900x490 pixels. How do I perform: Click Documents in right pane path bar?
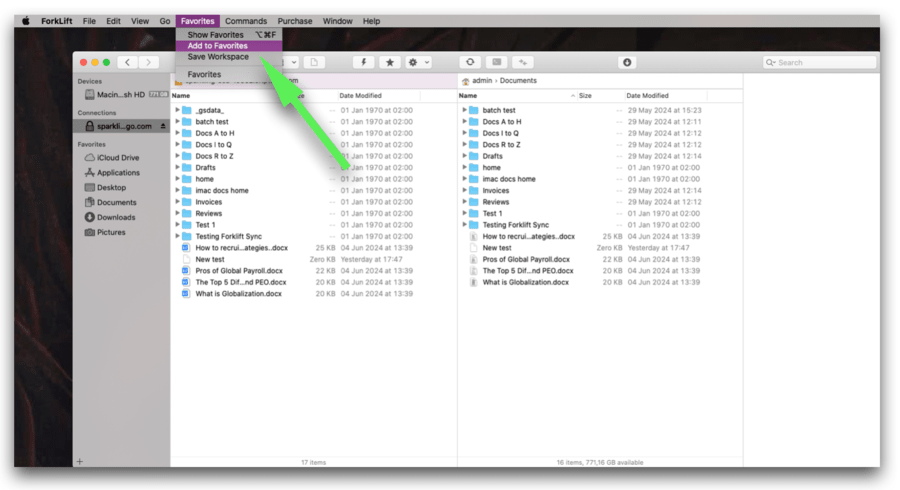tap(518, 80)
